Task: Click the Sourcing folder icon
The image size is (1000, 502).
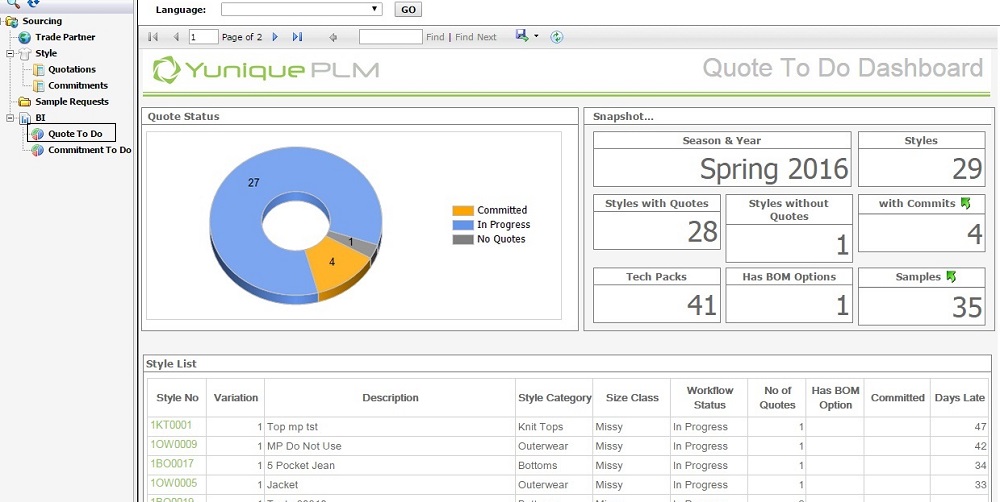Action: [x=11, y=21]
